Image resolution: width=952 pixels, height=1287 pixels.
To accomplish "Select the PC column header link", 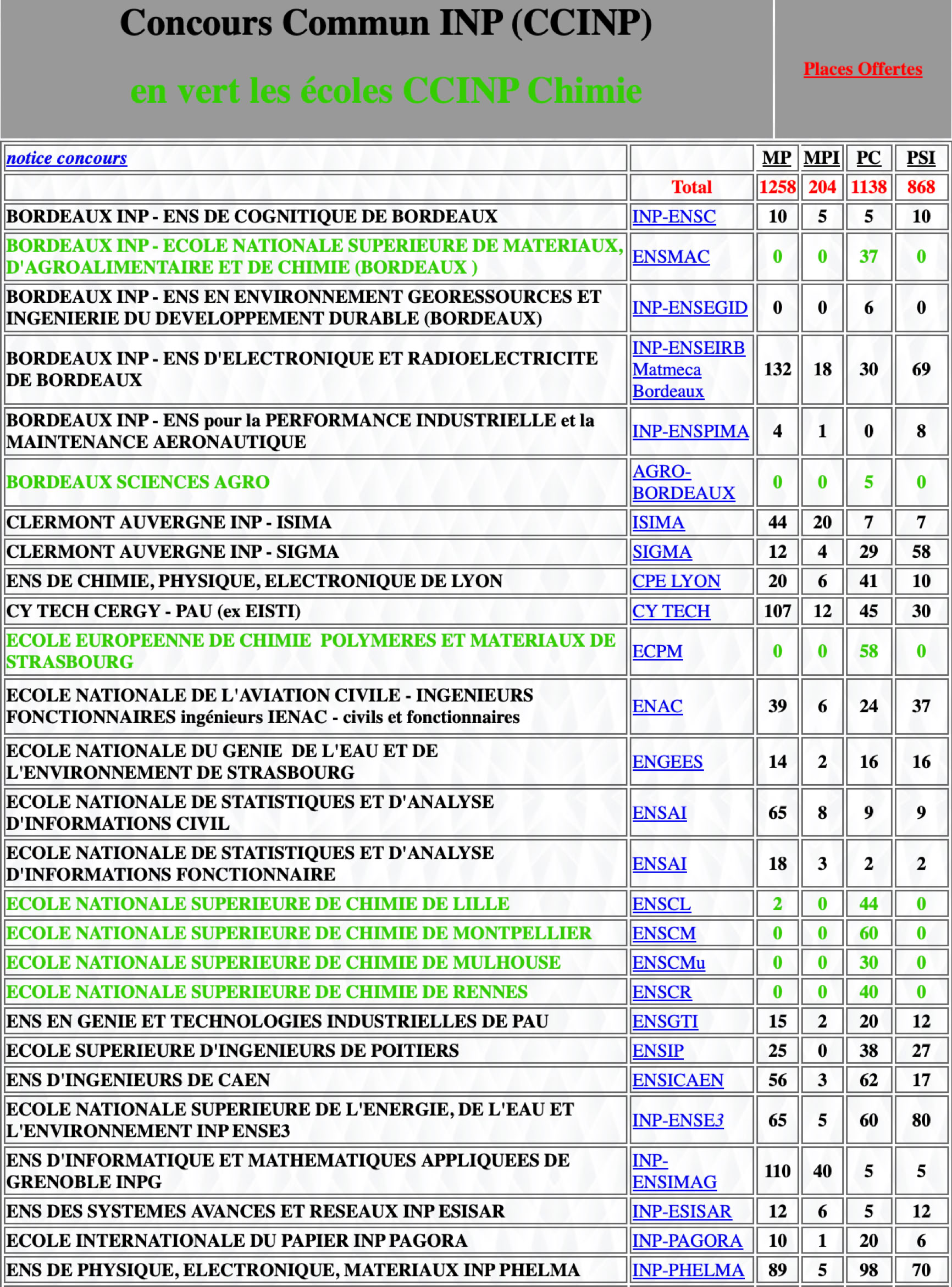I will [x=868, y=158].
